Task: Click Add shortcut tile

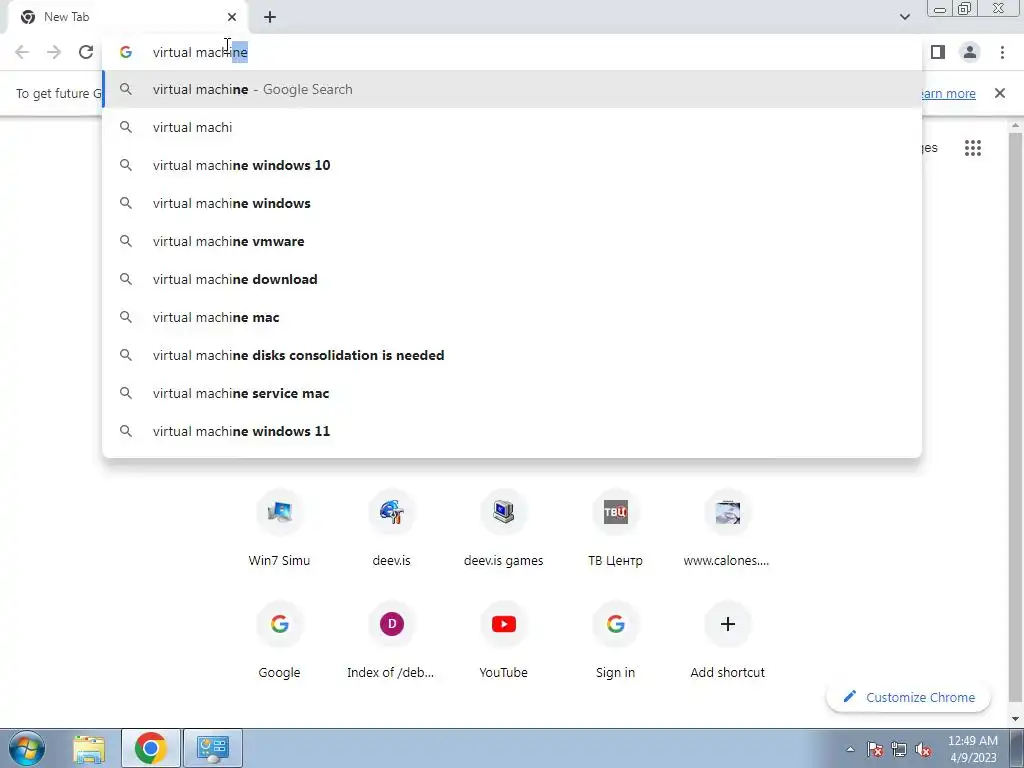Action: (x=728, y=641)
